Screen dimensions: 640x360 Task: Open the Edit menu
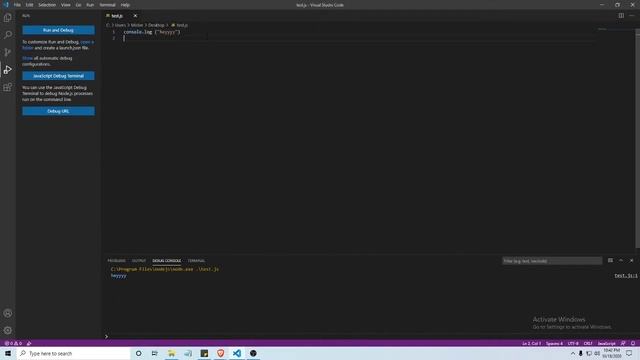point(29,5)
